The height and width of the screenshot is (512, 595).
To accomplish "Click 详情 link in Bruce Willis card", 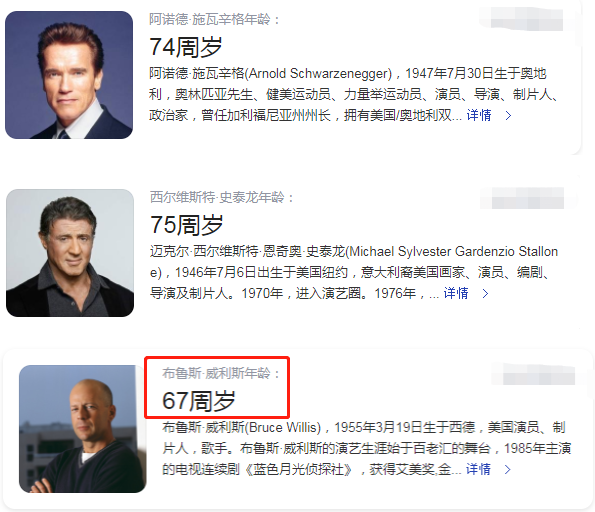I will (x=478, y=469).
